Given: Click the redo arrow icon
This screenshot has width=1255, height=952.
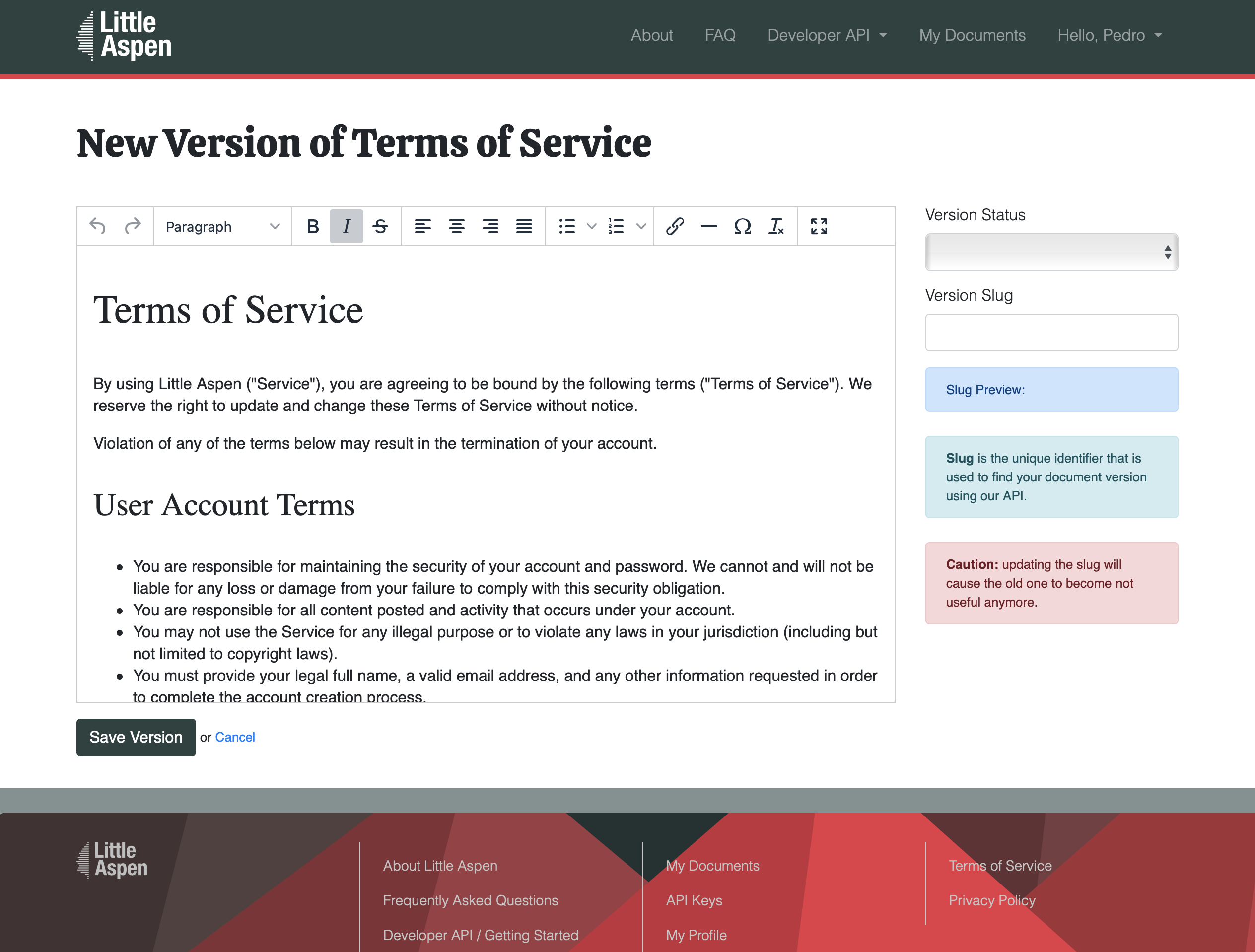Looking at the screenshot, I should click(132, 226).
